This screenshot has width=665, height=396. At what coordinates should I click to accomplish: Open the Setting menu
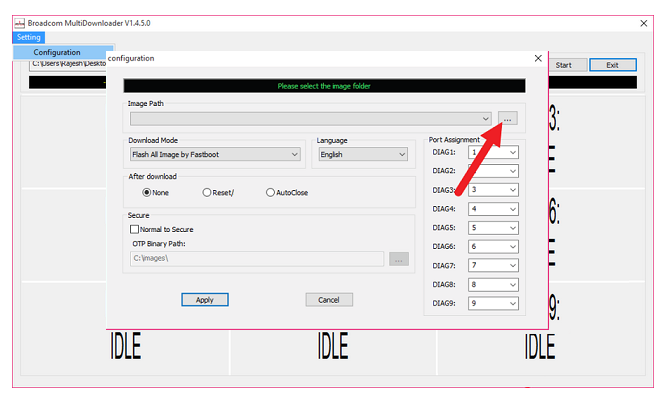(x=28, y=37)
